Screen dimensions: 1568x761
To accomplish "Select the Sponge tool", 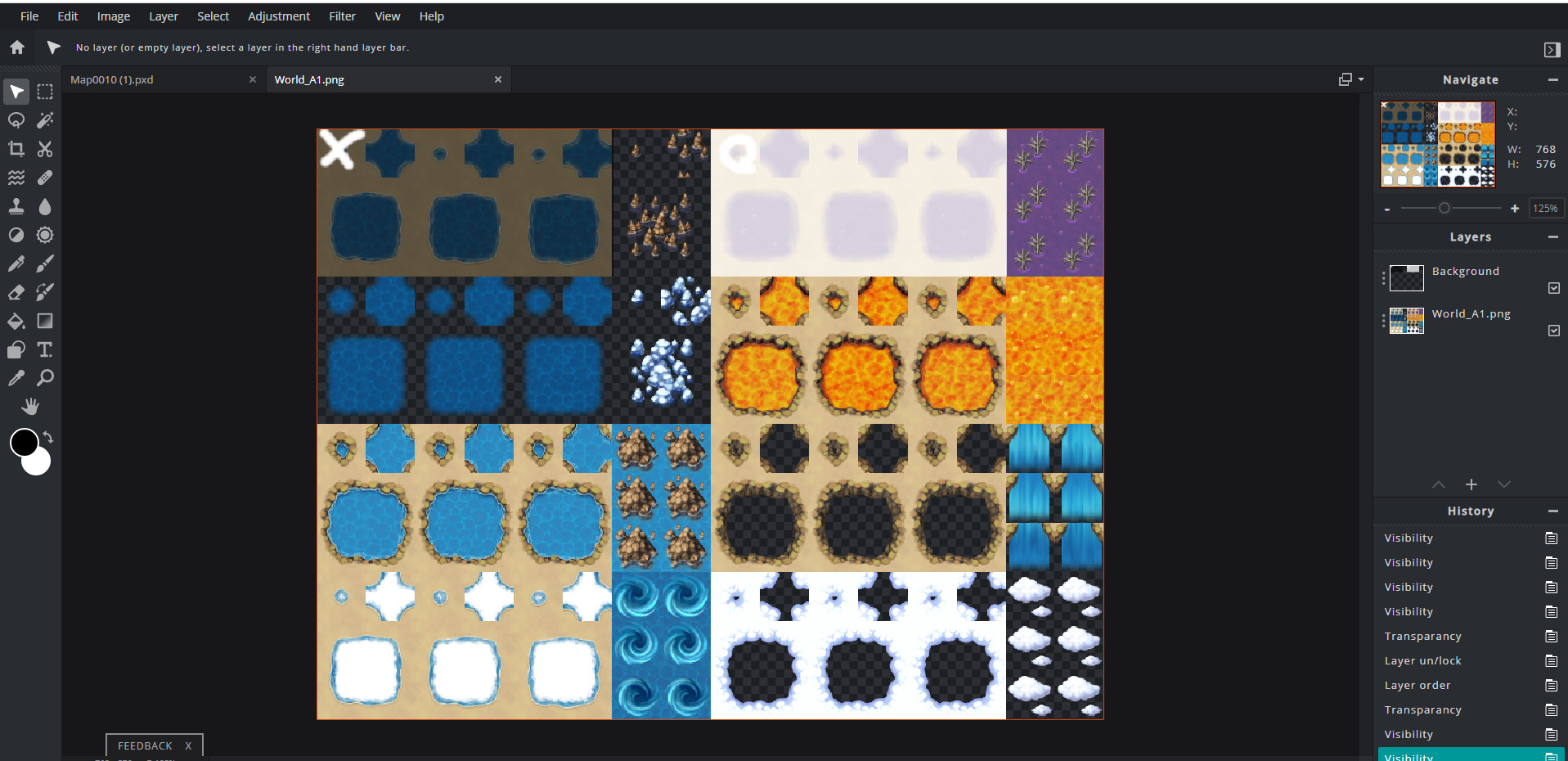I will click(x=45, y=235).
